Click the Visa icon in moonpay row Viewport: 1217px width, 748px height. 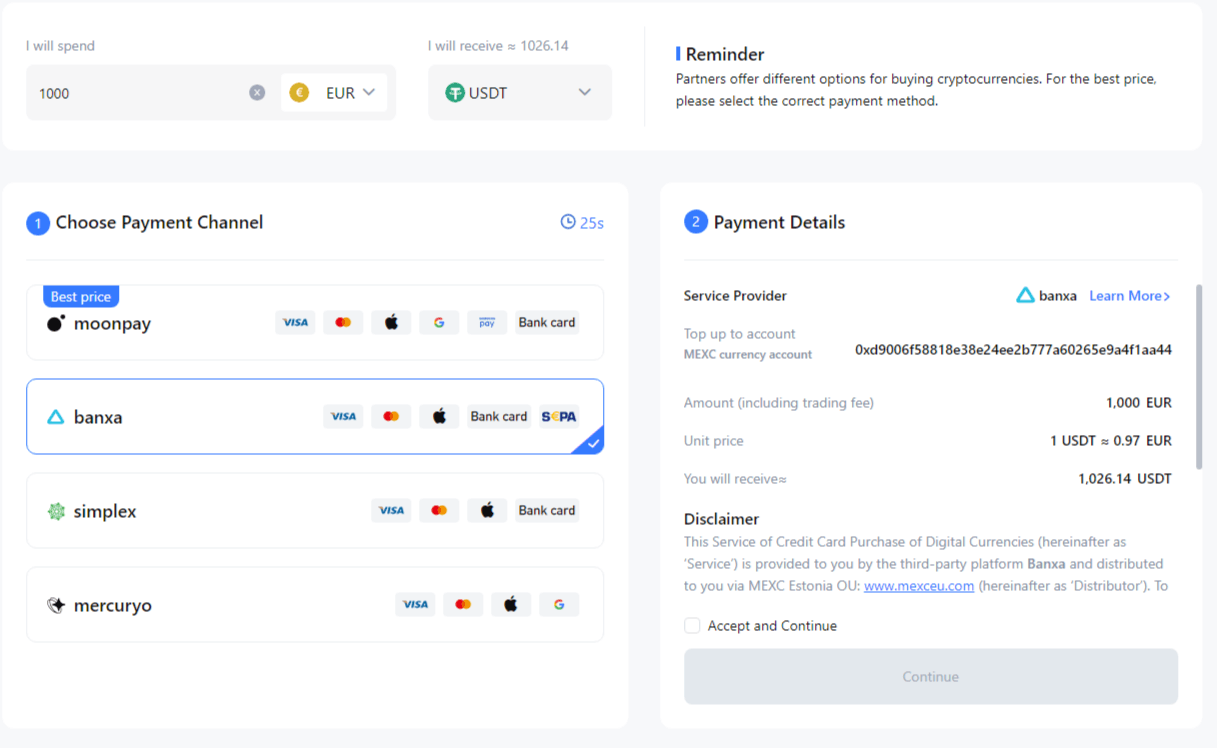[x=295, y=323]
